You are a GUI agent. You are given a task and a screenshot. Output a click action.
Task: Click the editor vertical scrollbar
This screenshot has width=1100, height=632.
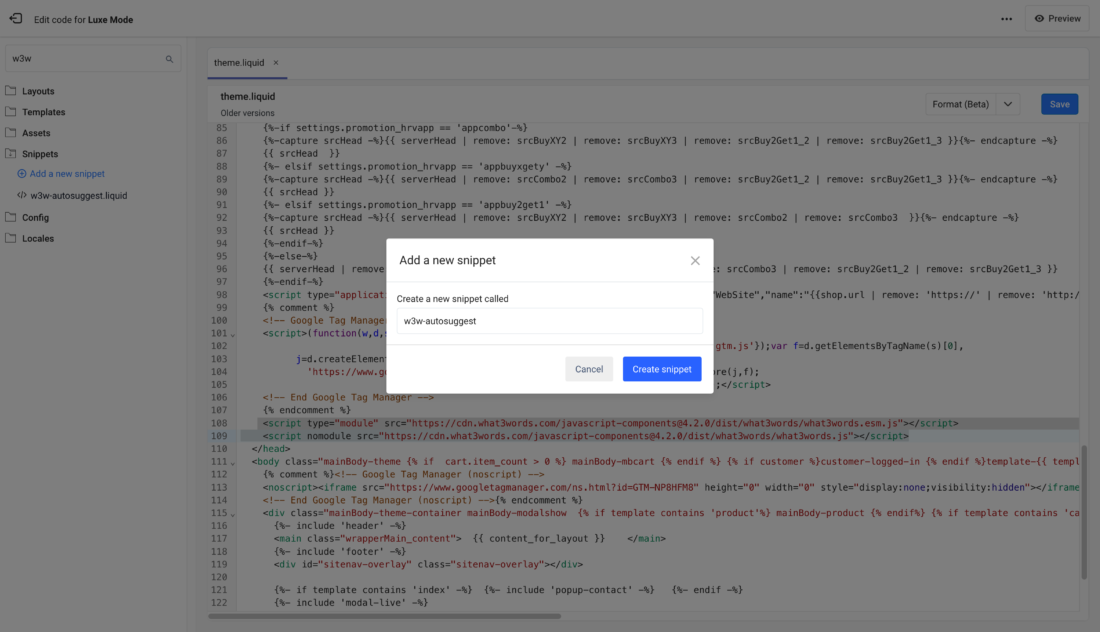[x=1084, y=512]
